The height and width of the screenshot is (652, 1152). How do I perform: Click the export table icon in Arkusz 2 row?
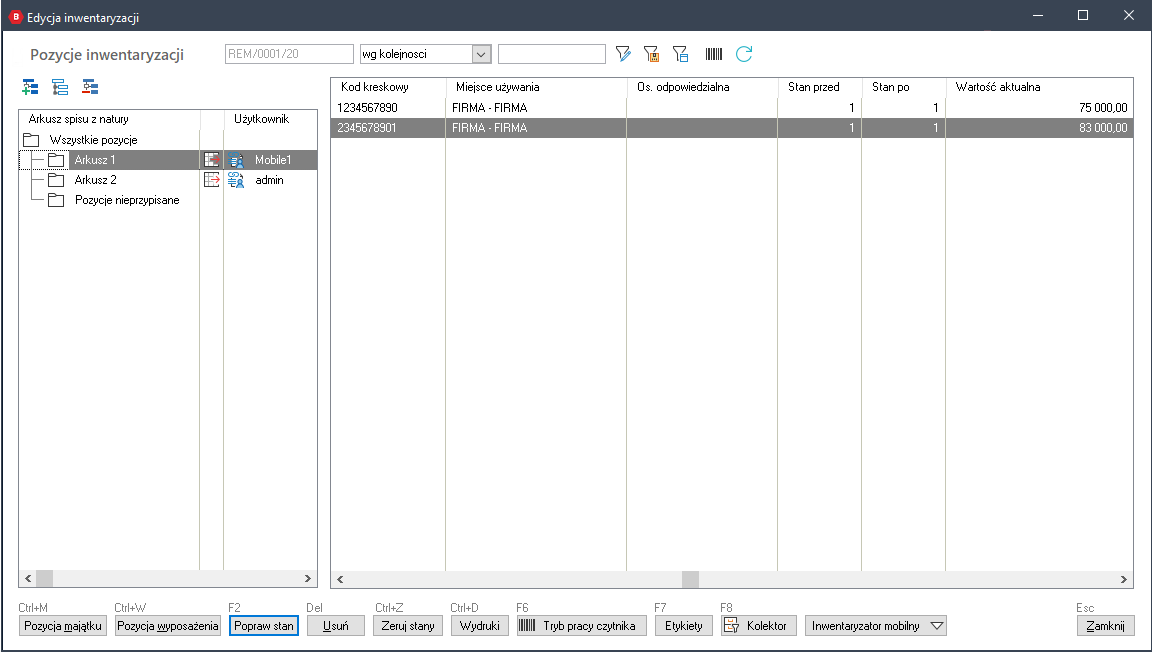pos(212,179)
